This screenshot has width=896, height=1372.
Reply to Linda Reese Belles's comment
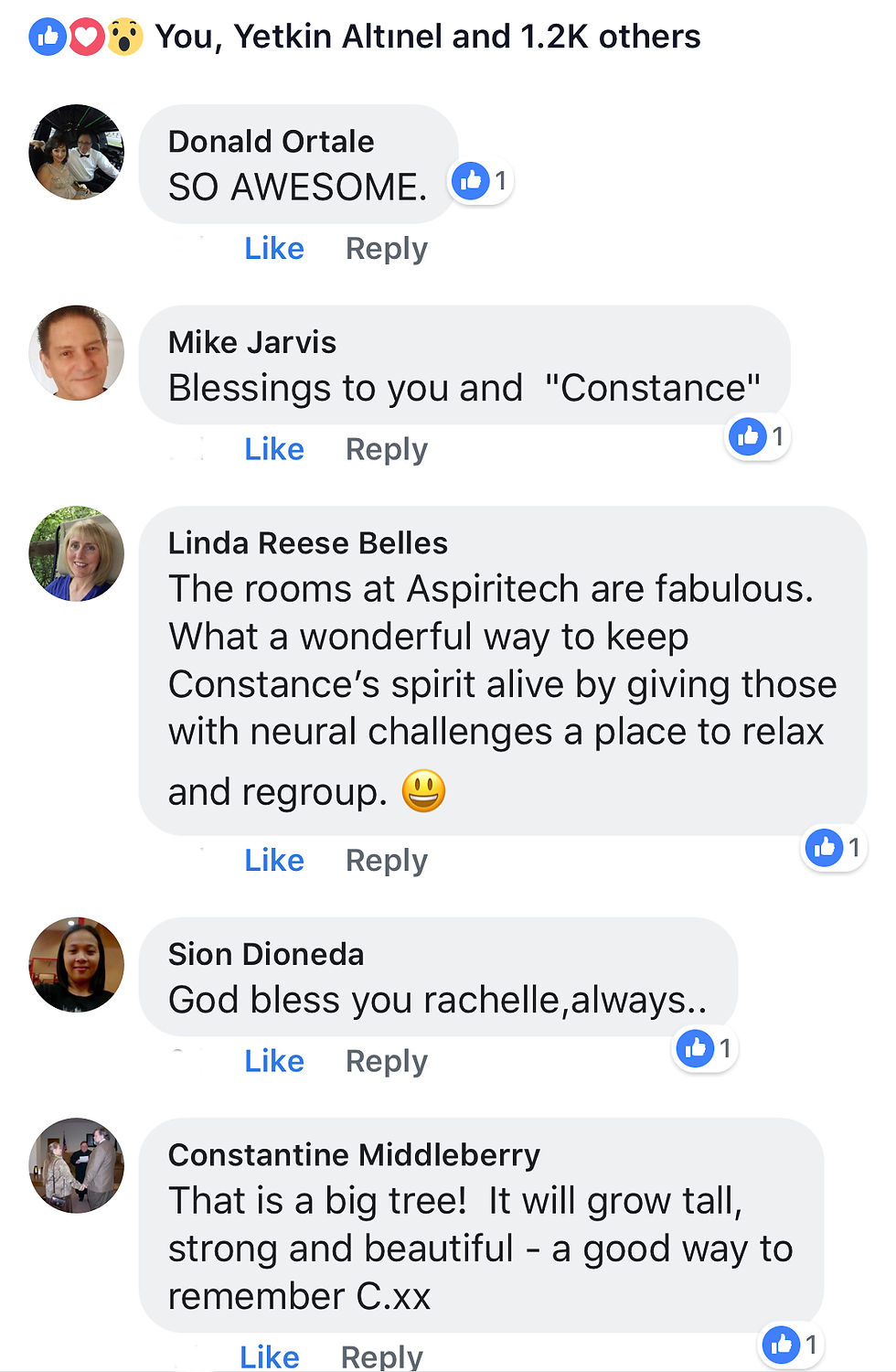[386, 860]
